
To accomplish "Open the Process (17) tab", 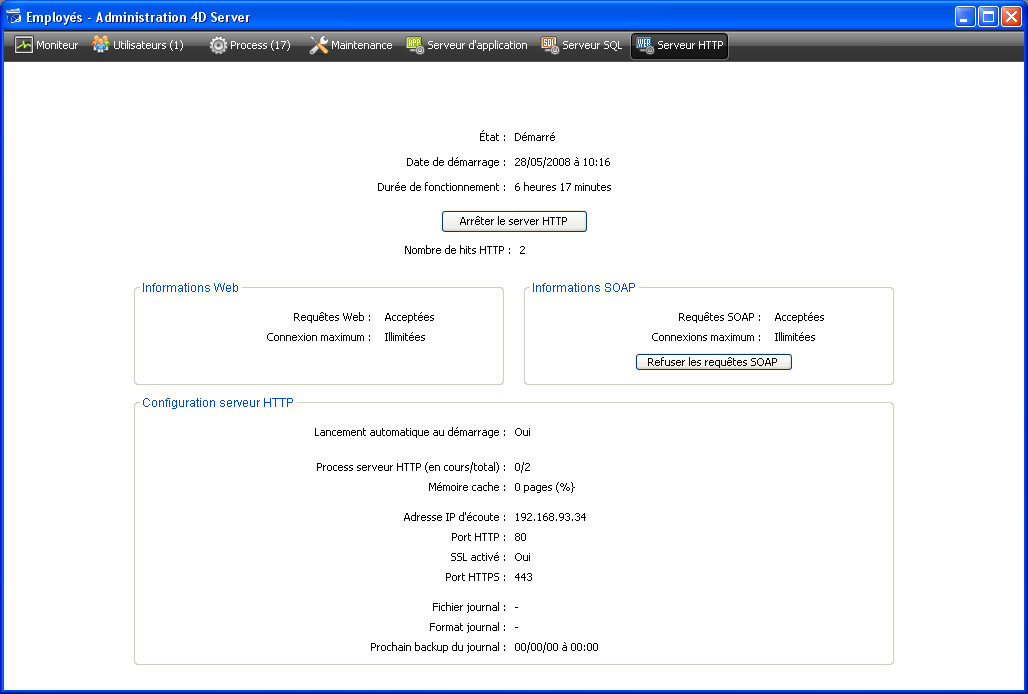I will click(x=250, y=45).
